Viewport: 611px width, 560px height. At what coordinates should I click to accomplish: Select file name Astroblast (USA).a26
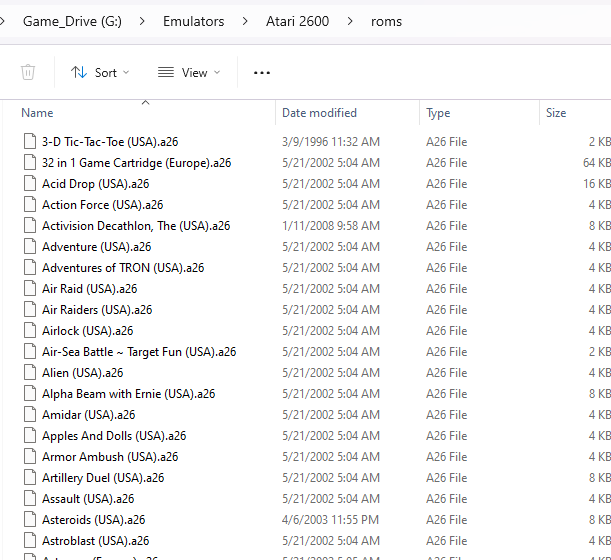click(95, 542)
